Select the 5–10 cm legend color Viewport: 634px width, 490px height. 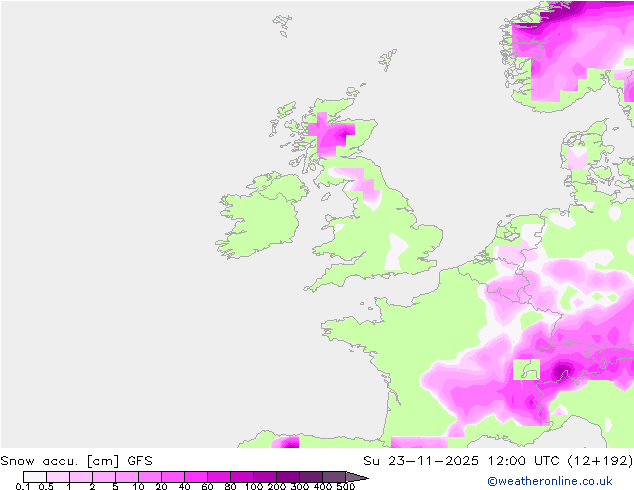point(127,477)
